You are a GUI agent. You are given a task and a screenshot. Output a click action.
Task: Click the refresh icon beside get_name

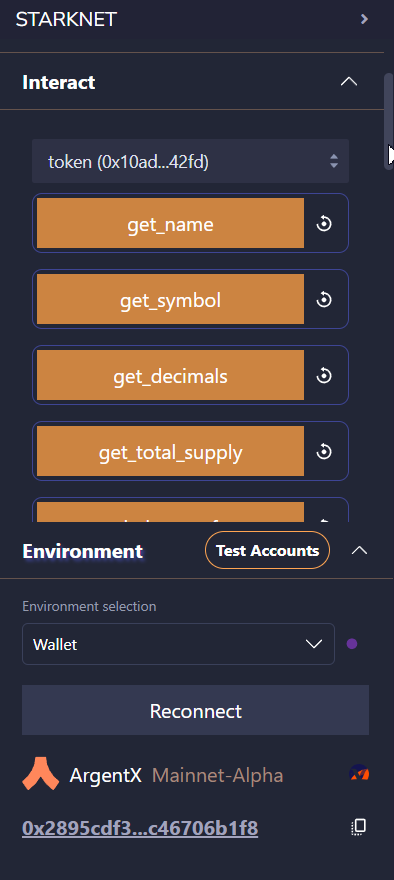pyautogui.click(x=324, y=223)
